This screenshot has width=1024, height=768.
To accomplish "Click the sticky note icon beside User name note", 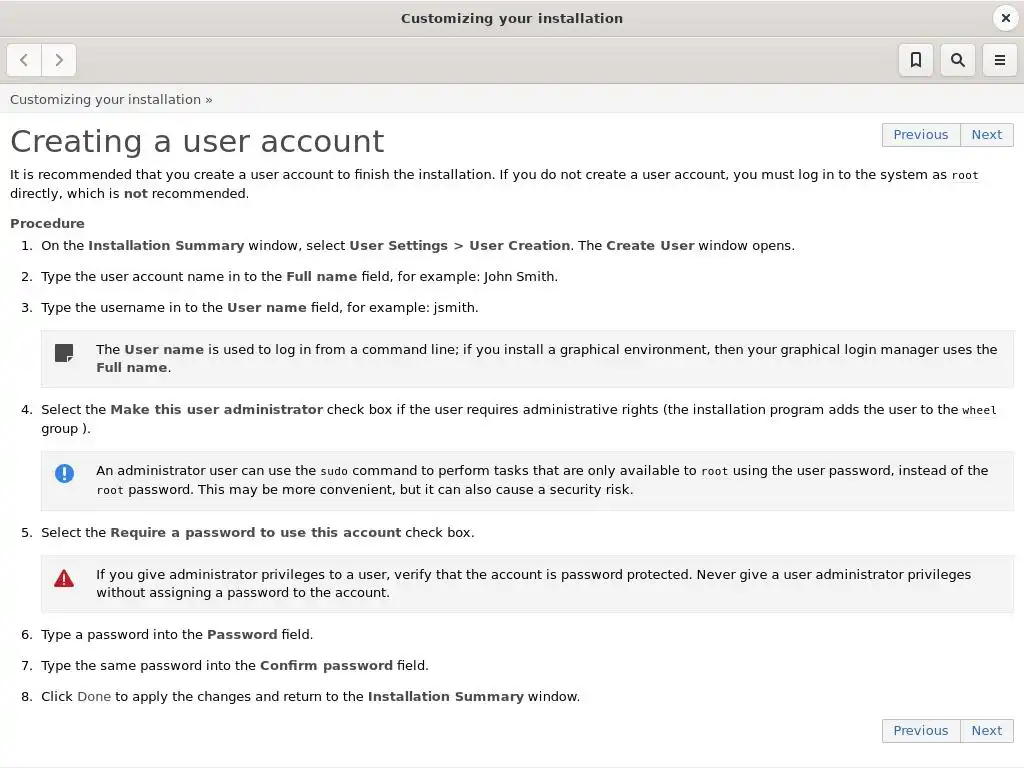I will (64, 353).
